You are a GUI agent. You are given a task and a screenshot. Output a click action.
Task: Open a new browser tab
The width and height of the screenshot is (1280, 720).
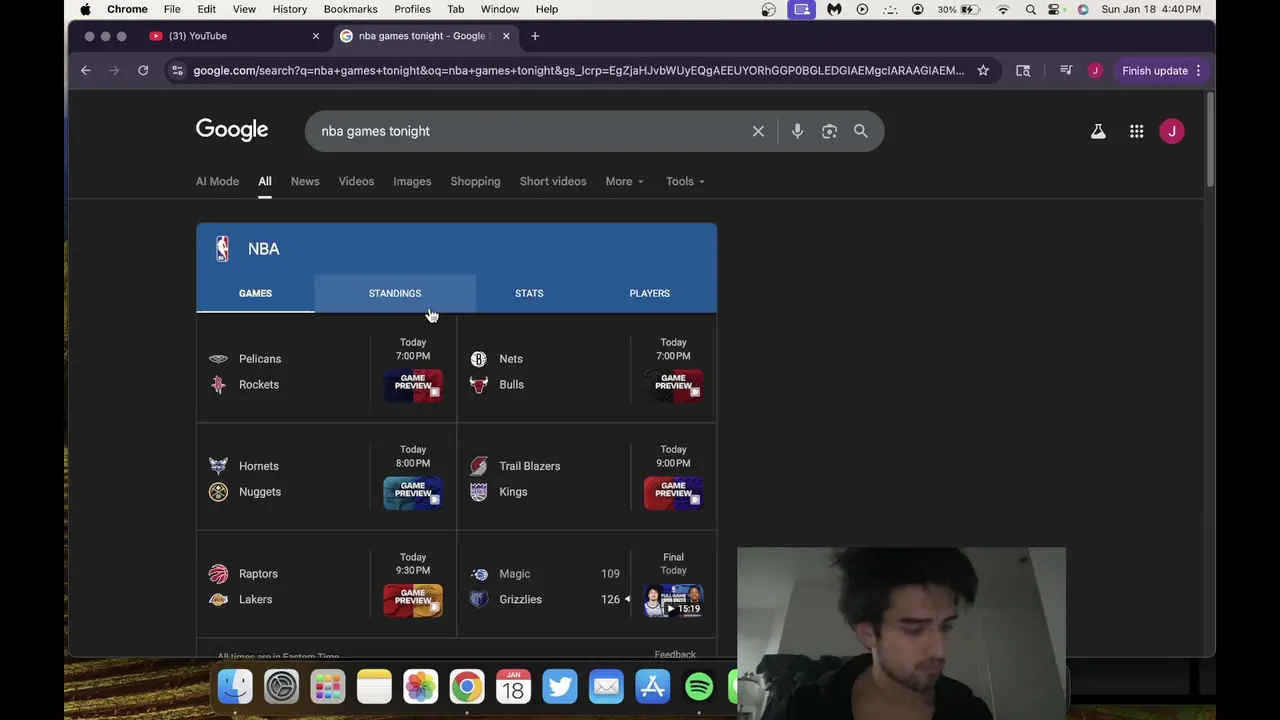[x=535, y=36]
